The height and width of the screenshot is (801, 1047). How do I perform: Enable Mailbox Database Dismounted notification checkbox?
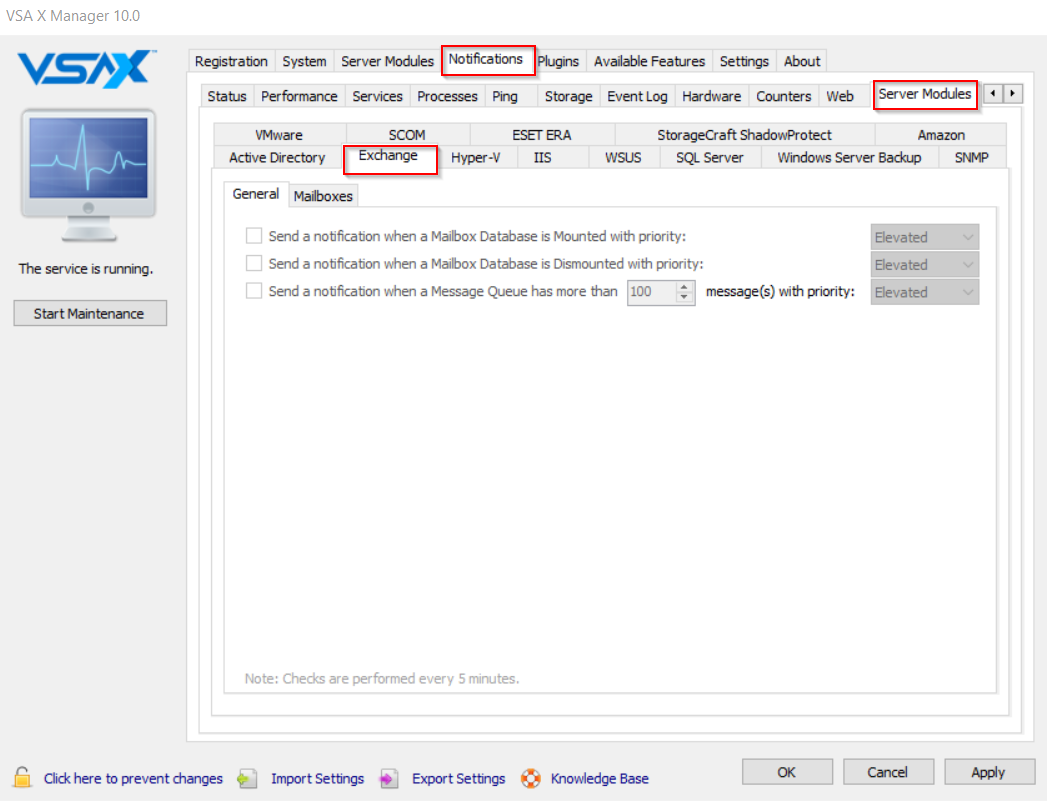[254, 263]
